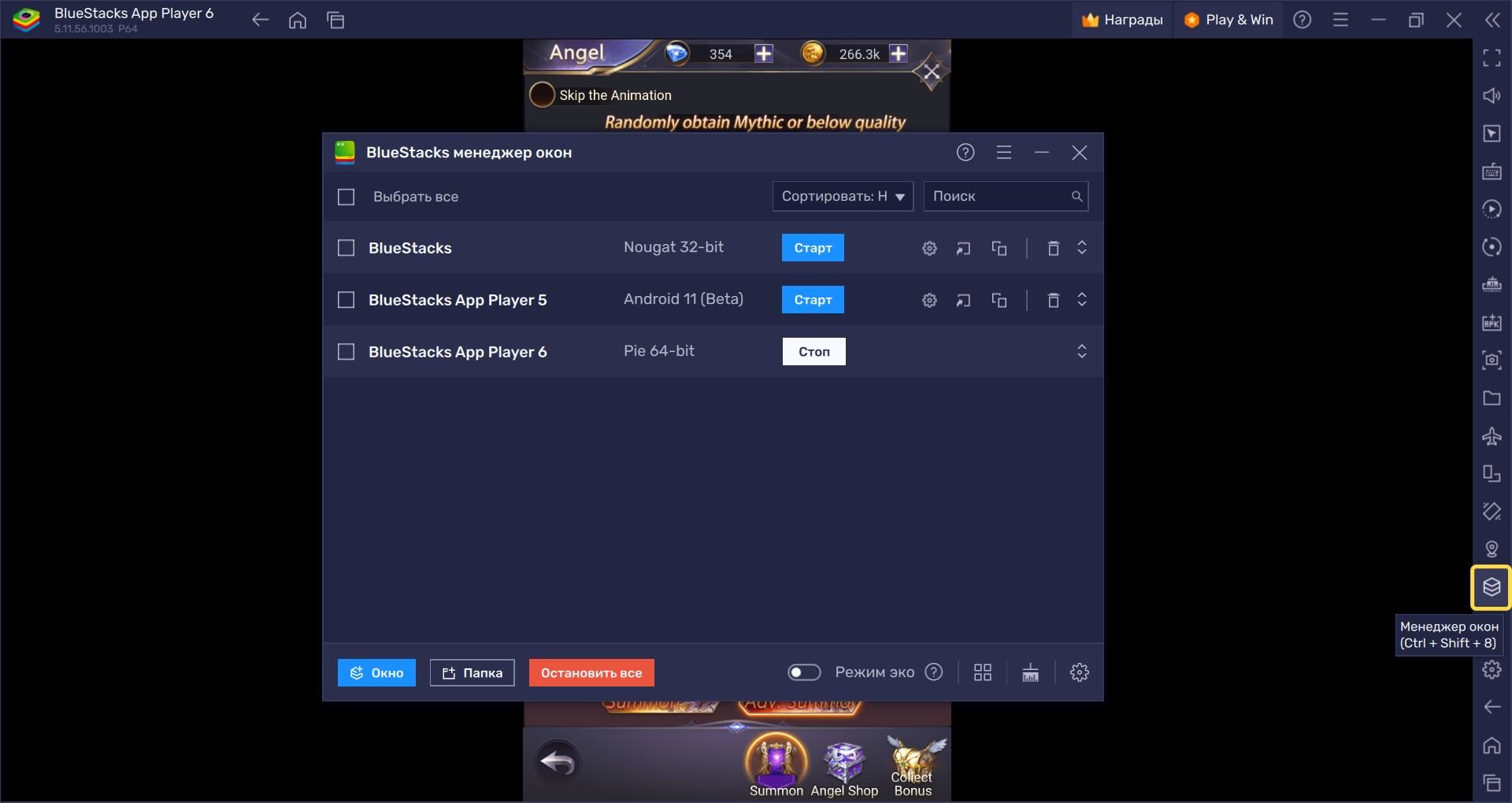The width and height of the screenshot is (1512, 803).
Task: Click Collect Bonus in game
Action: coord(913,767)
